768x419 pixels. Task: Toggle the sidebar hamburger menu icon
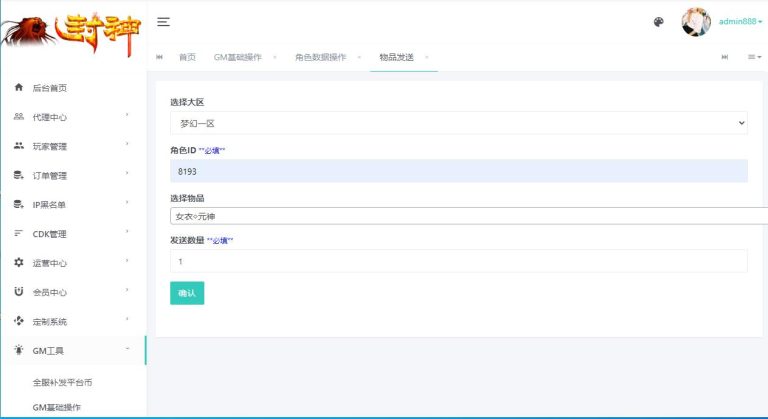click(164, 22)
